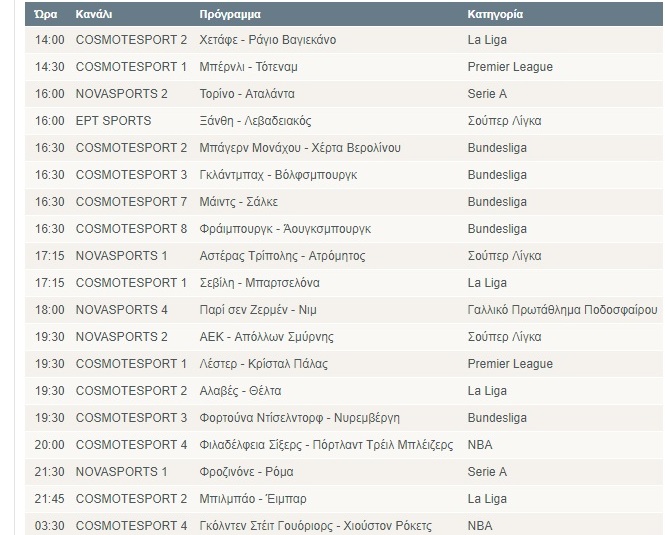Viewport: 665px width, 535px height.
Task: Click the Ώρα column header
Action: tap(46, 14)
